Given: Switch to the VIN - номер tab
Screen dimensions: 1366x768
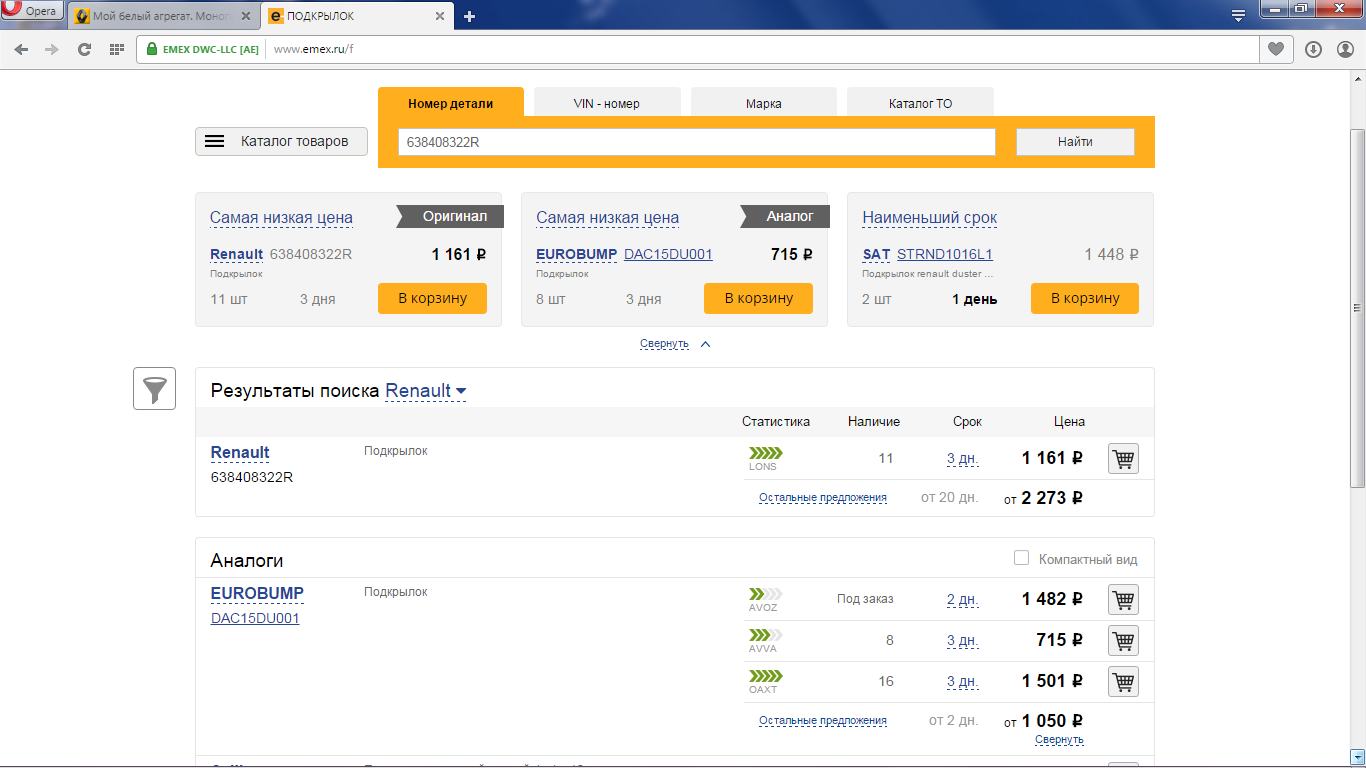Looking at the screenshot, I should point(607,103).
